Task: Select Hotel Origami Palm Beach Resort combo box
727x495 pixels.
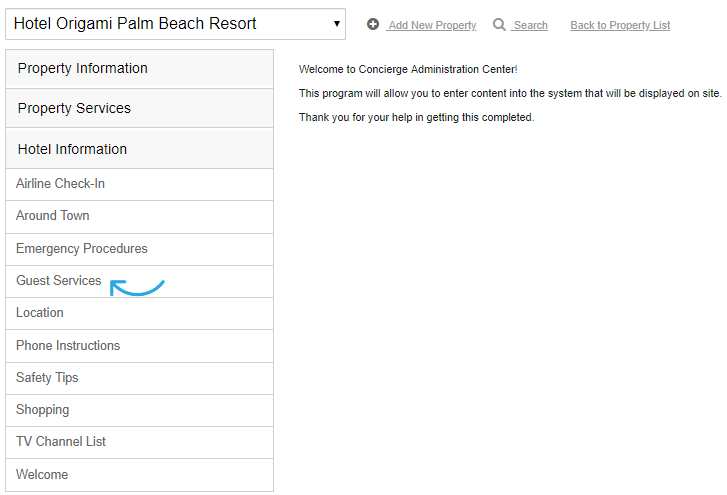Action: [175, 24]
